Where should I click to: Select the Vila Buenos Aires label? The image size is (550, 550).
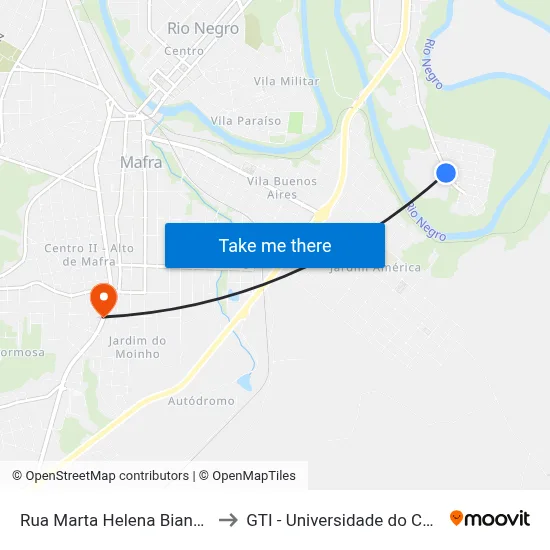pos(282,188)
